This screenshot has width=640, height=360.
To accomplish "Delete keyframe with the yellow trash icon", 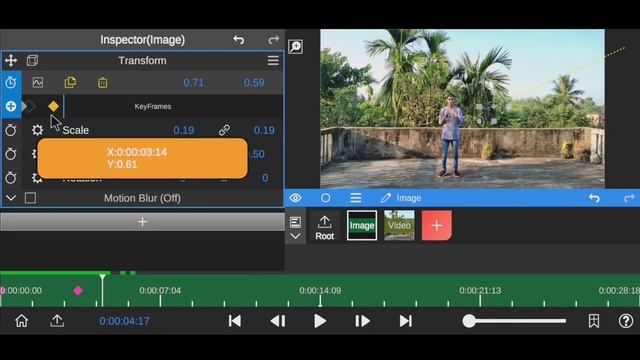I will pyautogui.click(x=102, y=82).
